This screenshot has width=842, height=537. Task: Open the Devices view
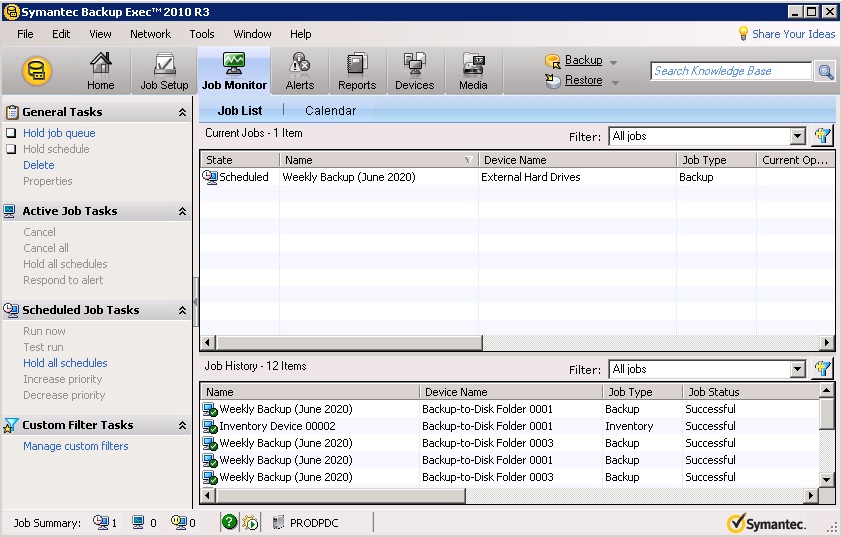pos(414,71)
